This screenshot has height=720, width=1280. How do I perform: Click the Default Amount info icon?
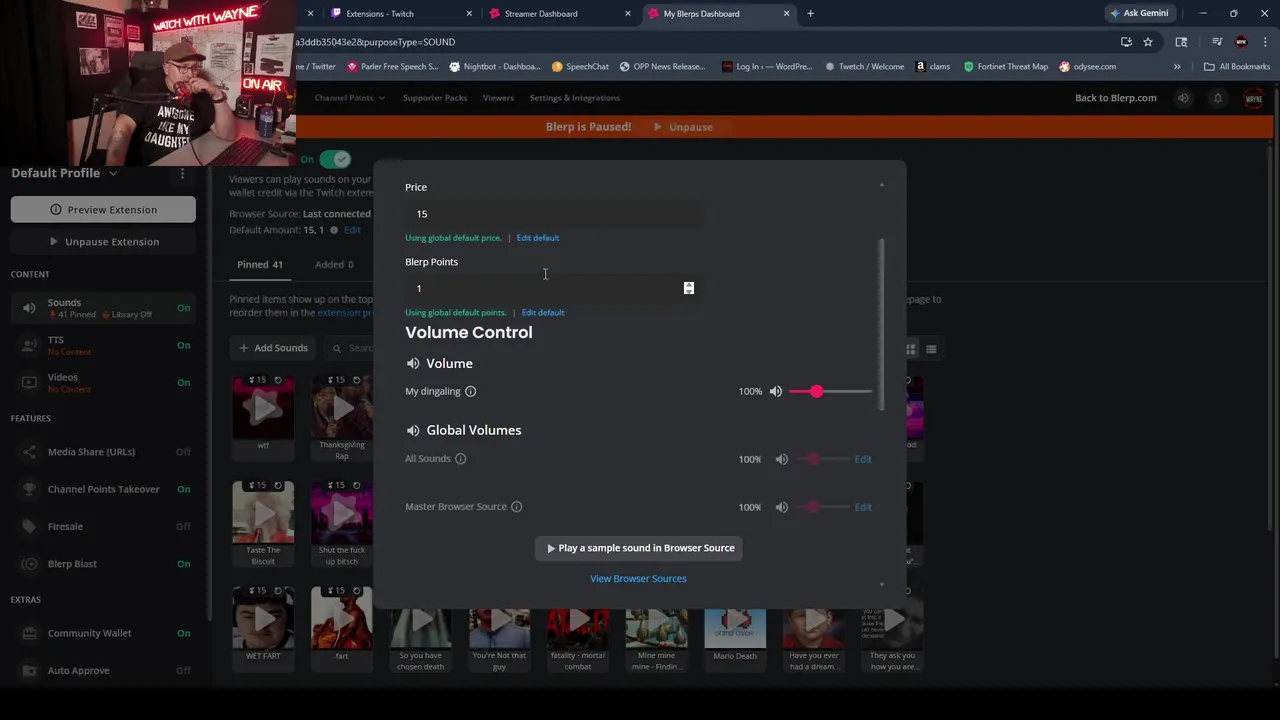pyautogui.click(x=334, y=230)
